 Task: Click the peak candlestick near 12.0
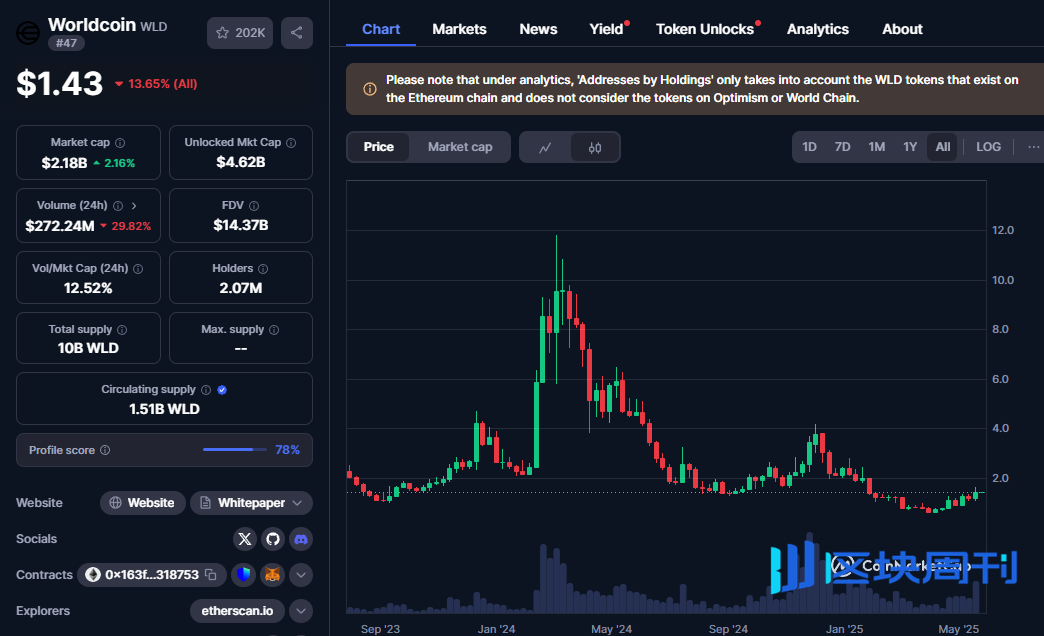pos(557,308)
